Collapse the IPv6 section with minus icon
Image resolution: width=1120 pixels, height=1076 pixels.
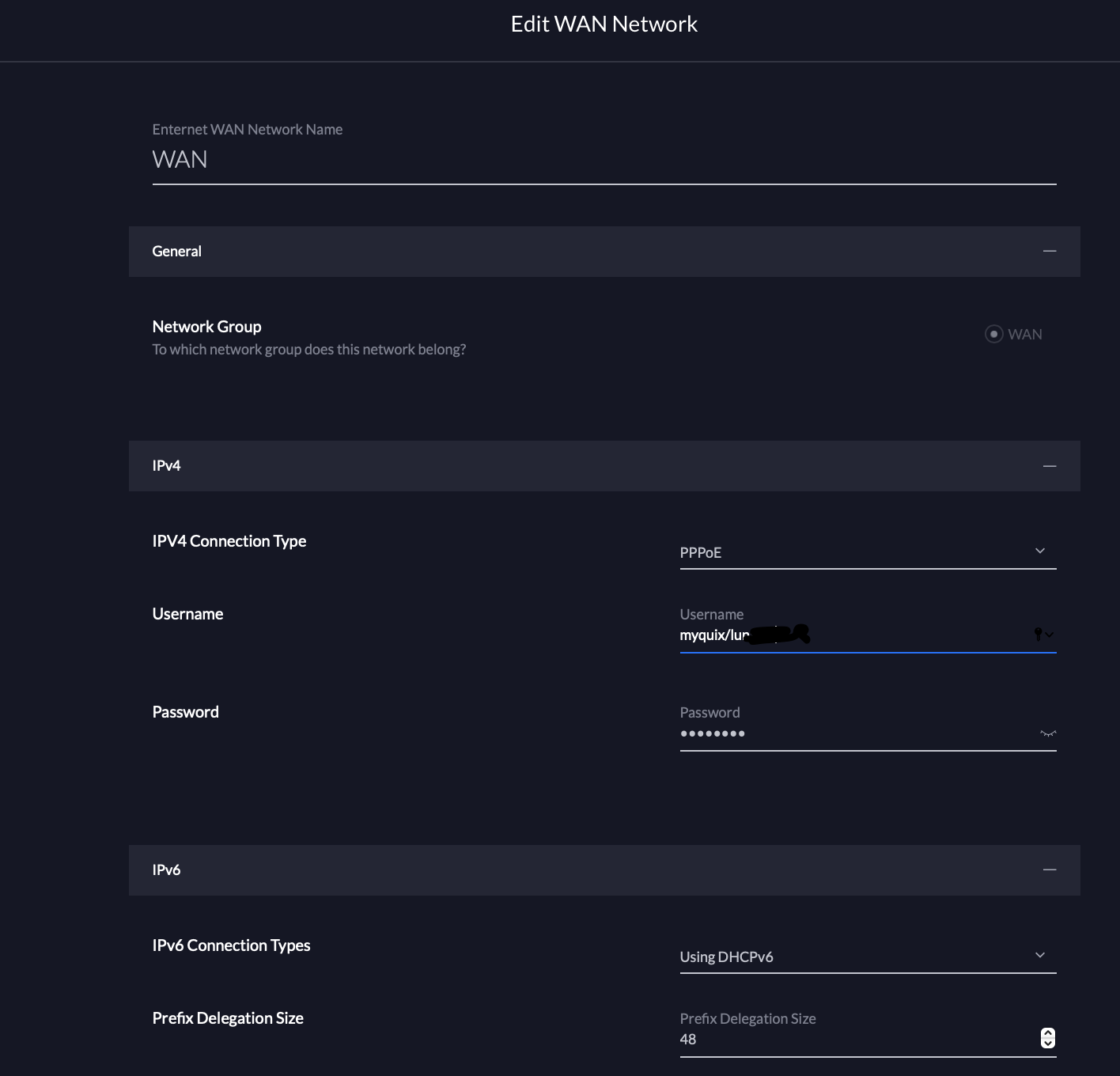(x=1050, y=870)
